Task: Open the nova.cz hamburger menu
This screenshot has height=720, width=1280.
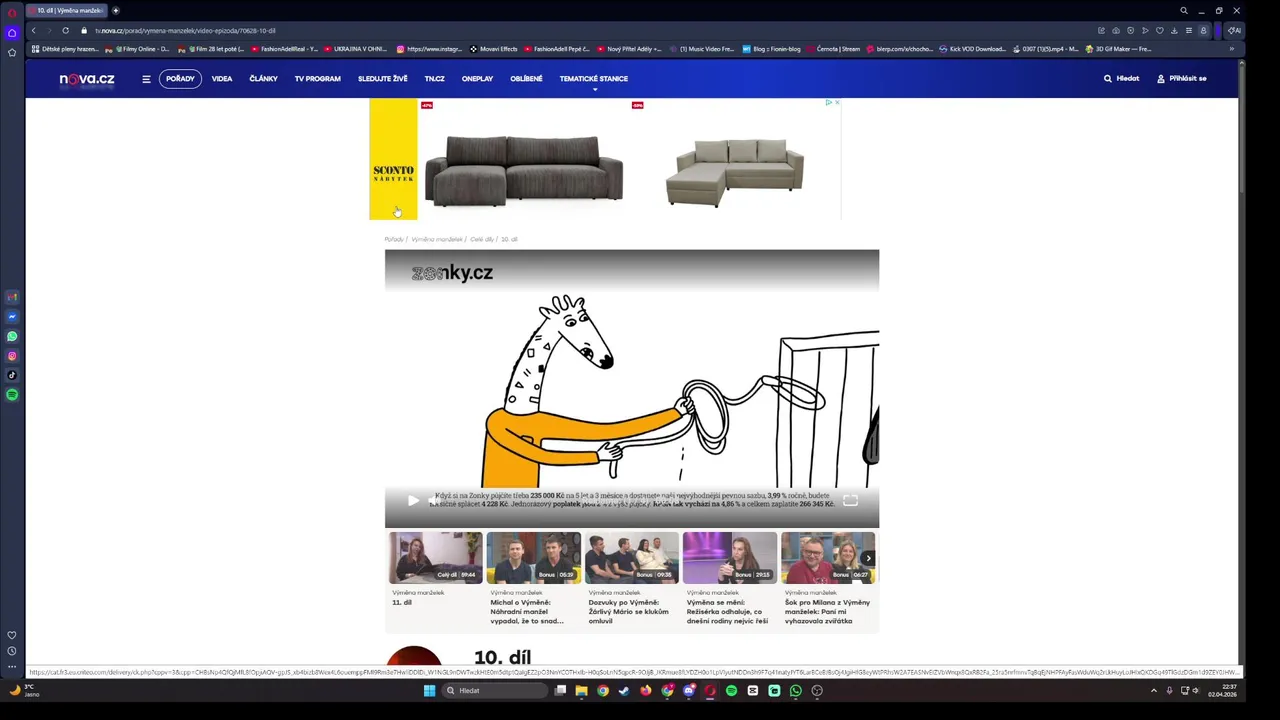Action: click(146, 79)
